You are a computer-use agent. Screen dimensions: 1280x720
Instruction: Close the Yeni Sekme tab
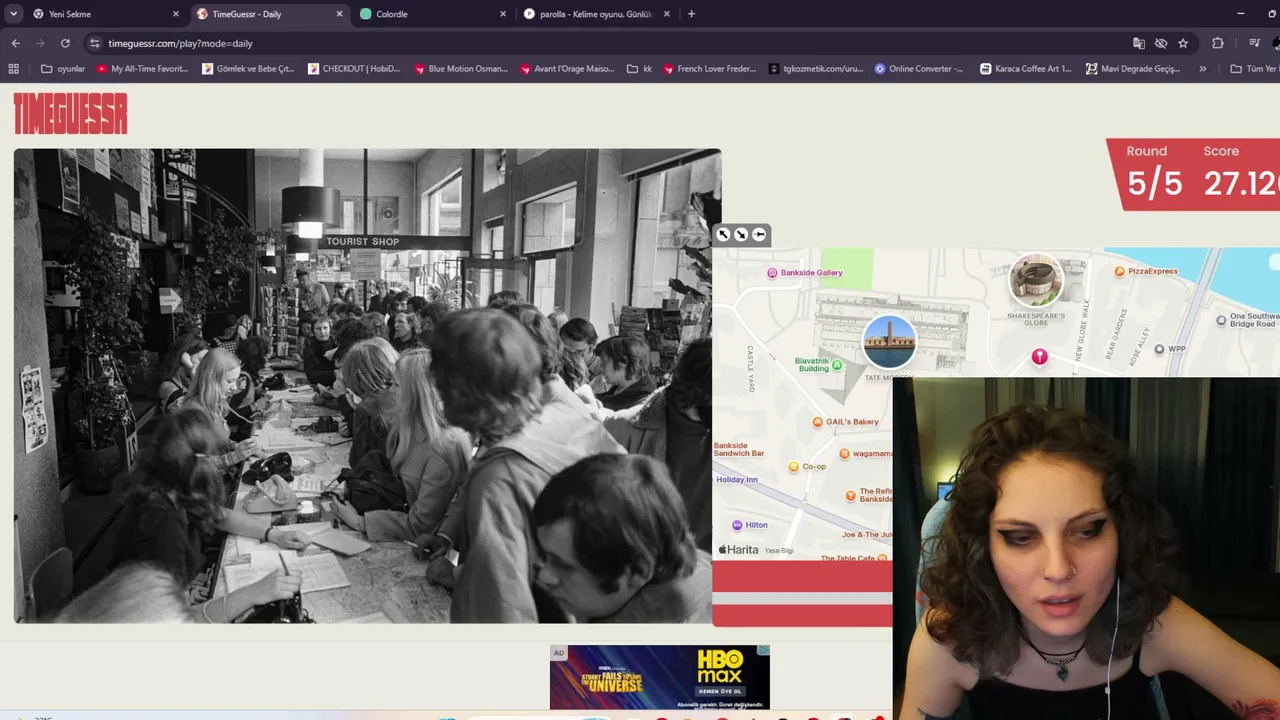(176, 14)
